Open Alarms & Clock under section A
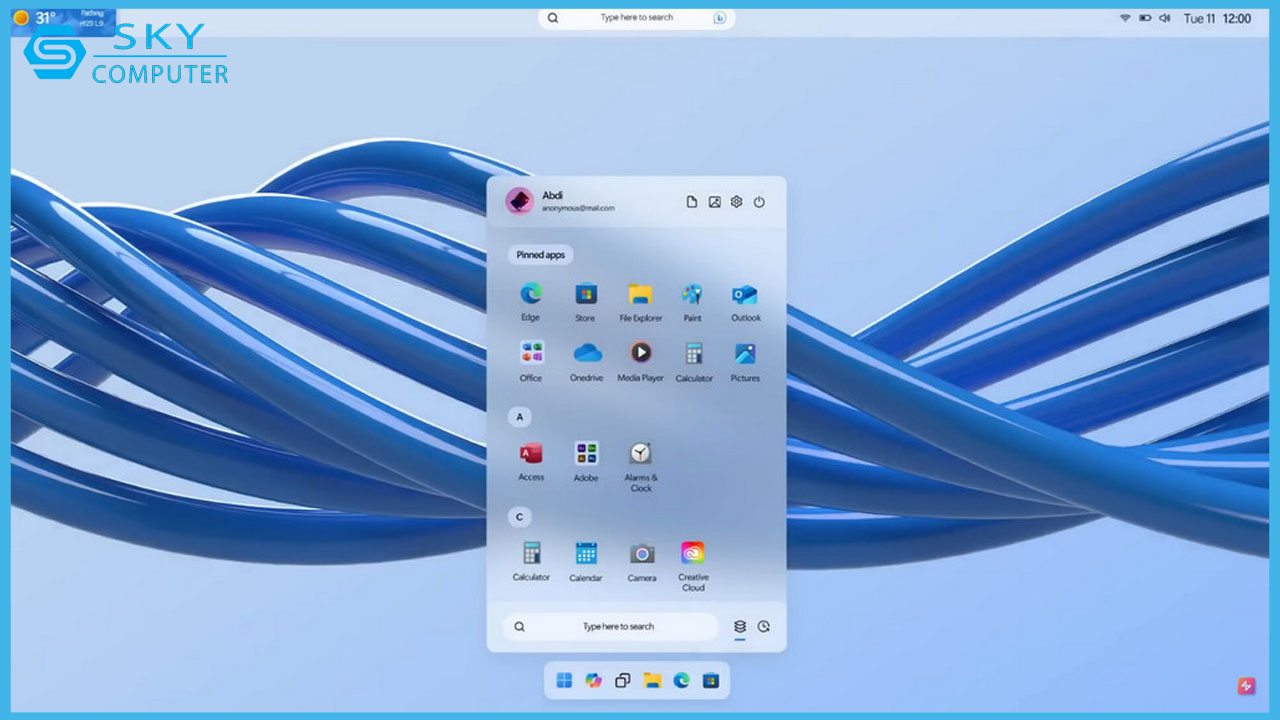The height and width of the screenshot is (720, 1280). pos(640,456)
